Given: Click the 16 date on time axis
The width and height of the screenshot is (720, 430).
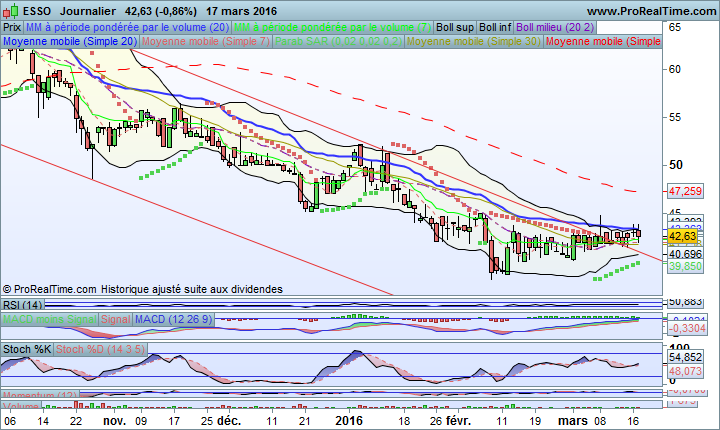Looking at the screenshot, I should click(633, 421).
